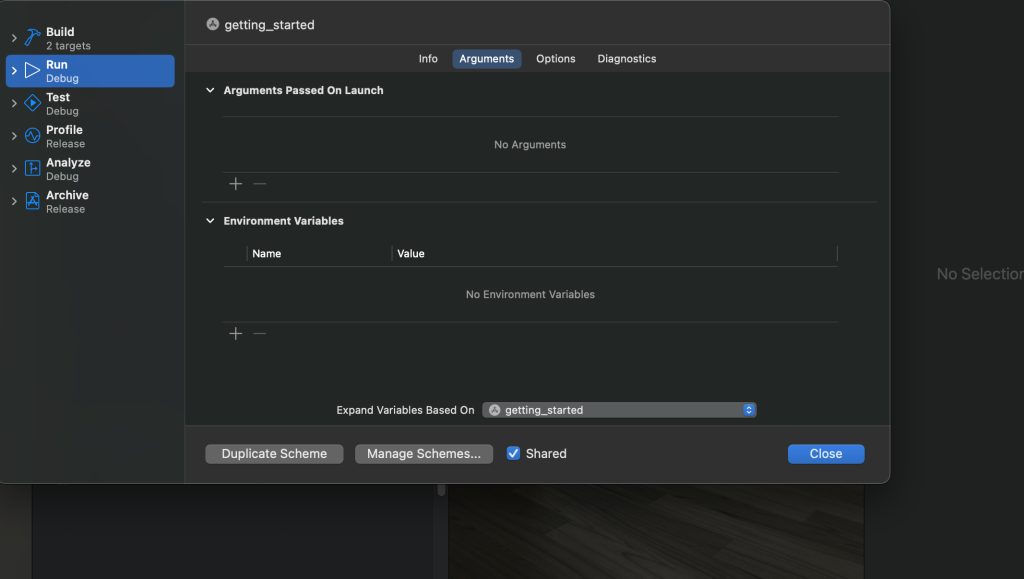Collapse Arguments Passed On Launch section

coord(210,90)
